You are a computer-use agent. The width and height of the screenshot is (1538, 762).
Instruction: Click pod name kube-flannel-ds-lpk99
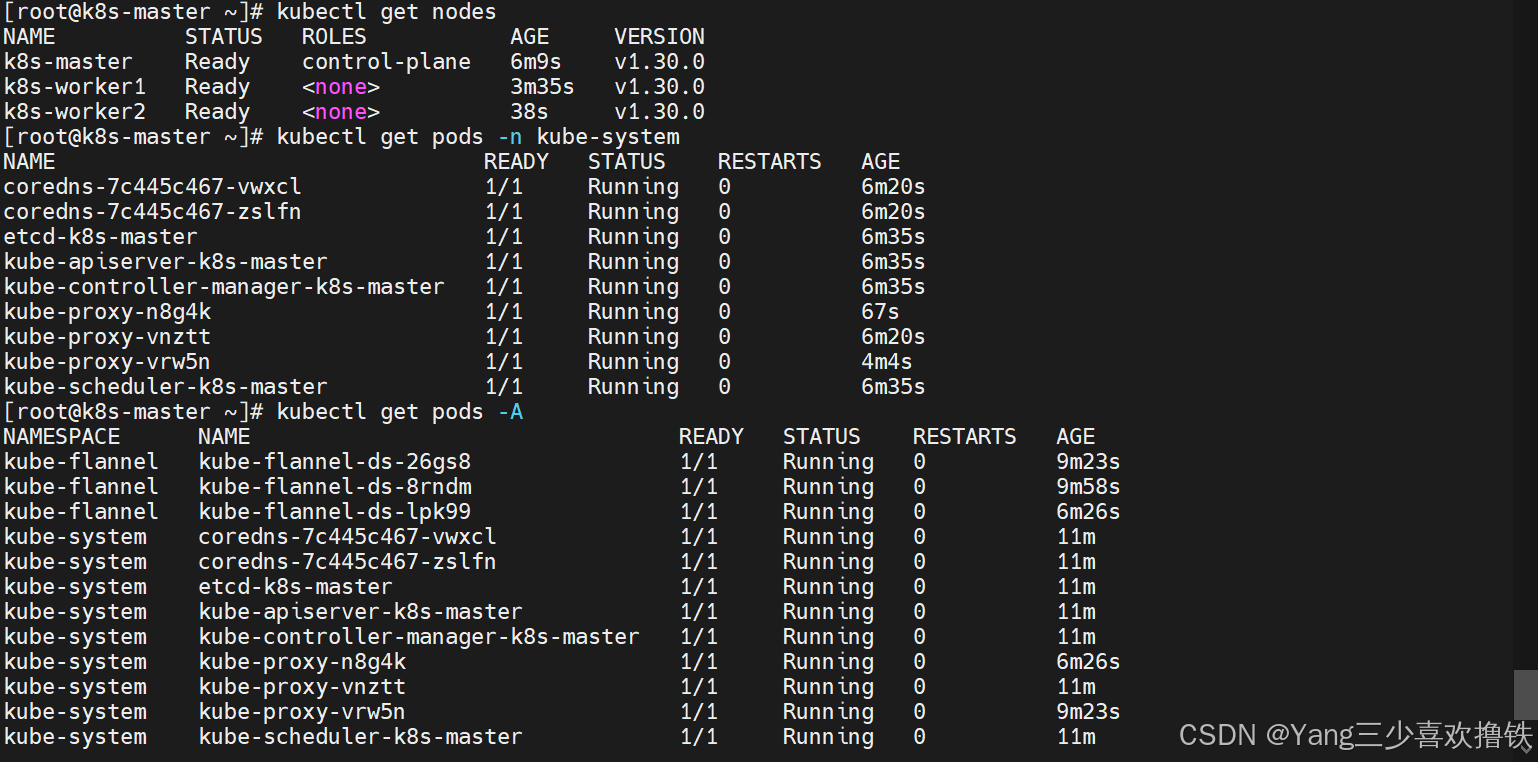[335, 512]
